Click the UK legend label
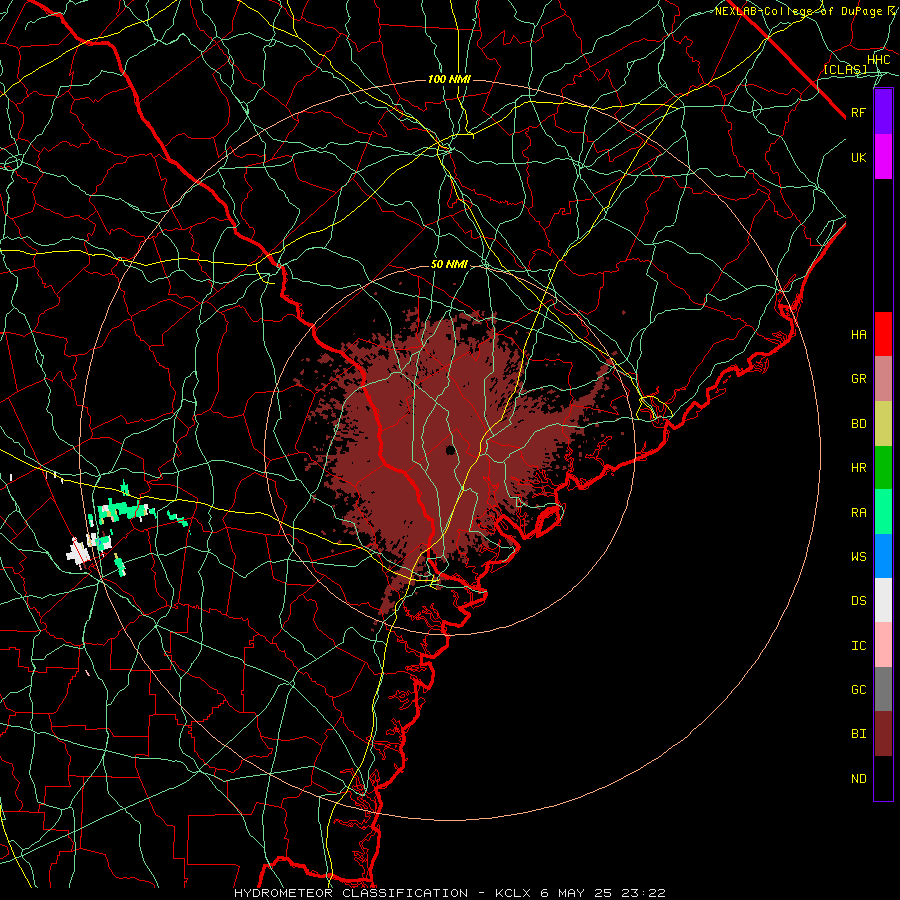The image size is (900, 900). pyautogui.click(x=858, y=157)
